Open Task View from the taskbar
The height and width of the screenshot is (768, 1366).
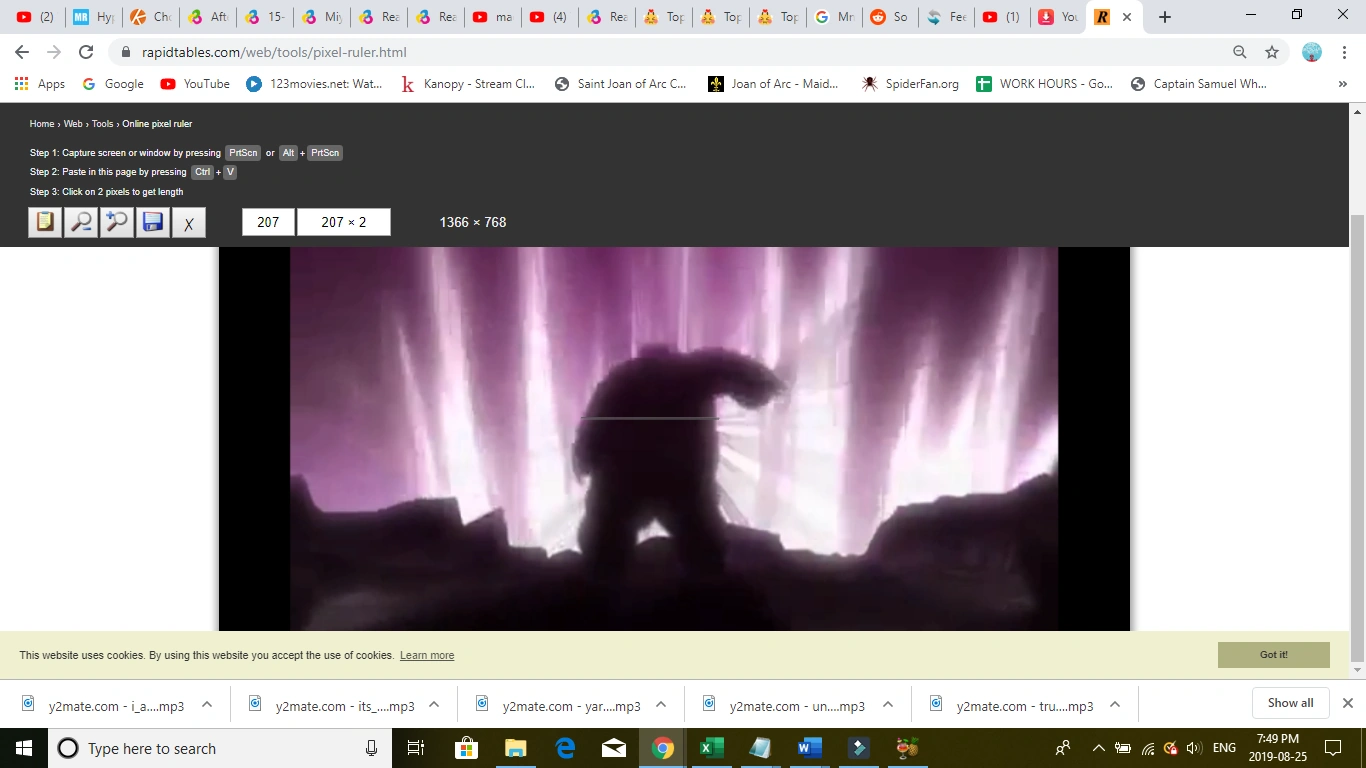coord(416,748)
